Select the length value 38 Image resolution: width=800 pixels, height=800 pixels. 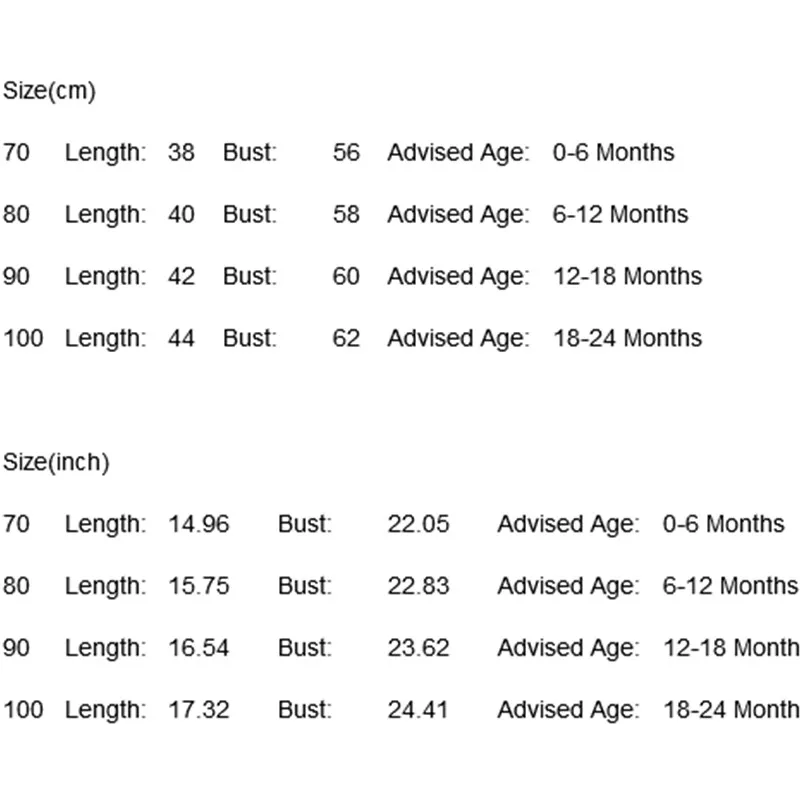[x=181, y=153]
